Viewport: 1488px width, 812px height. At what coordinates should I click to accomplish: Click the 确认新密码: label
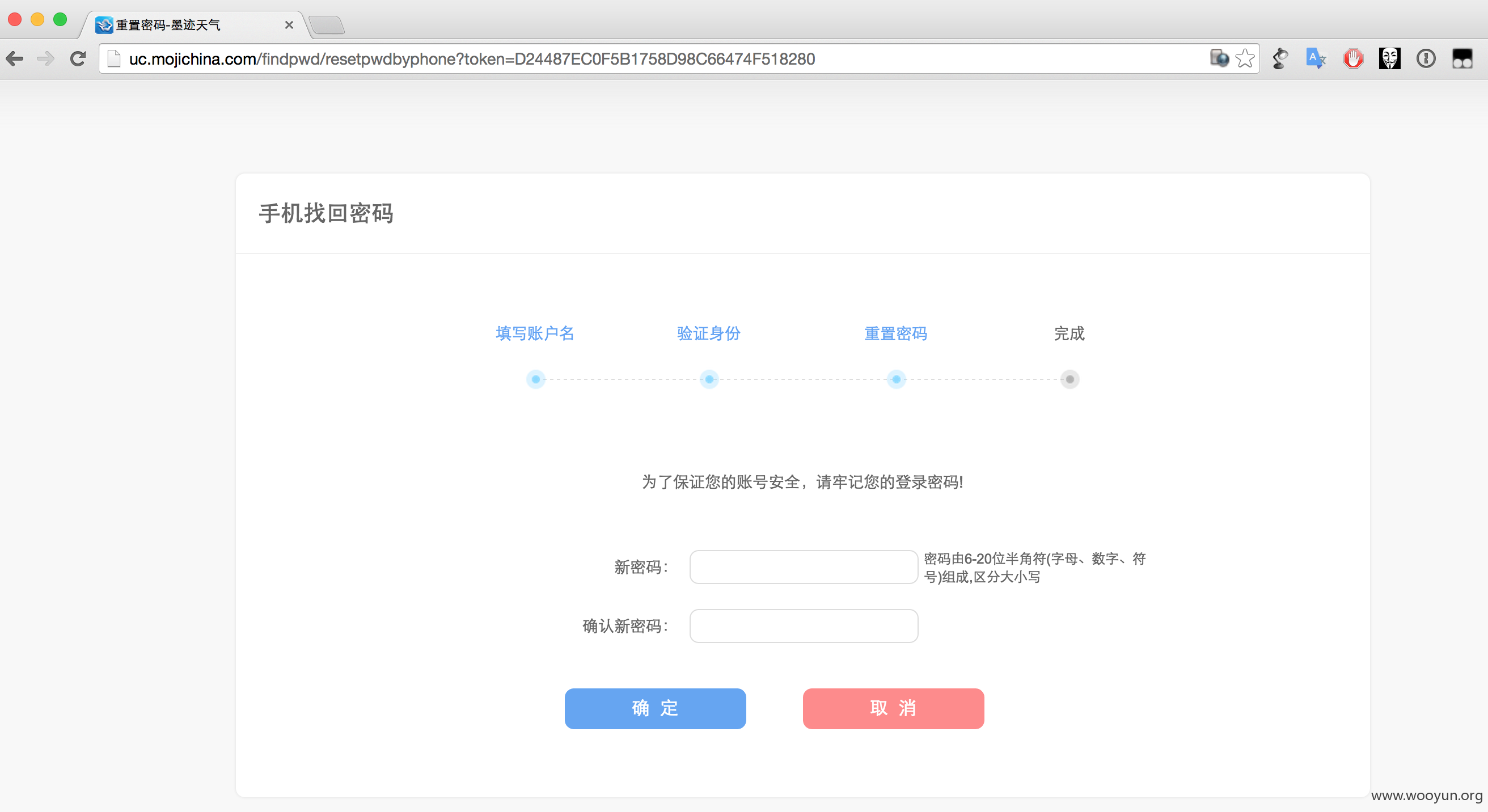coord(626,626)
